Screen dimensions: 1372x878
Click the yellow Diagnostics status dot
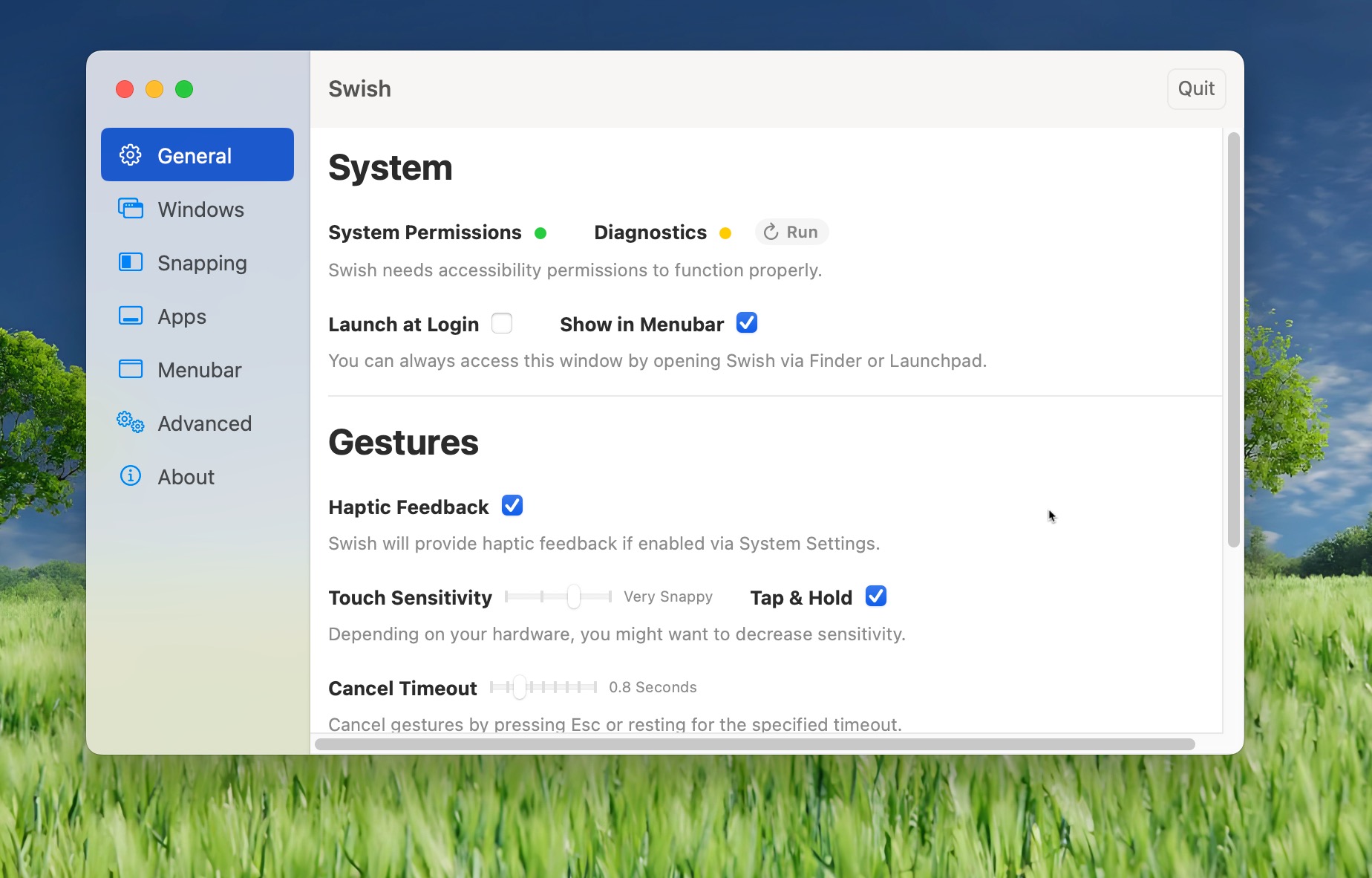click(725, 233)
